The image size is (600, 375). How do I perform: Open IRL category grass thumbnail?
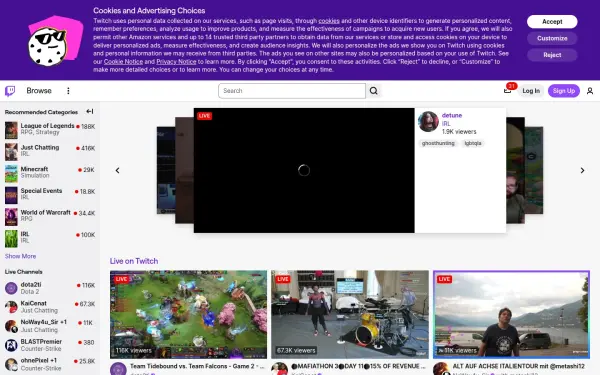11,238
